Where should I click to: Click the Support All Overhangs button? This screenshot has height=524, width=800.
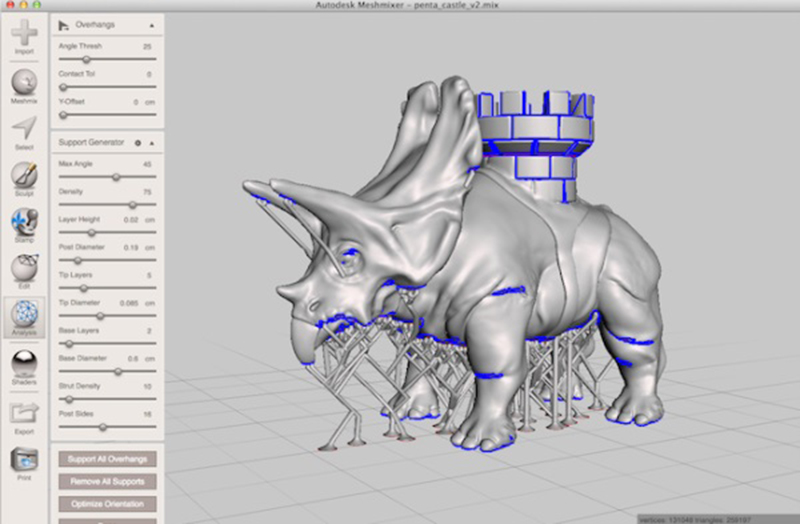pos(107,459)
